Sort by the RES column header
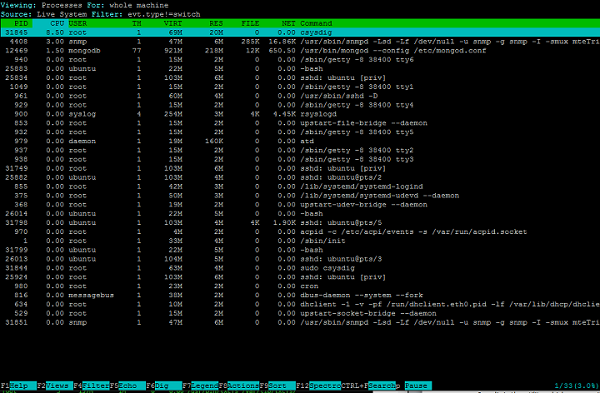This screenshot has width=600, height=393. [216, 23]
